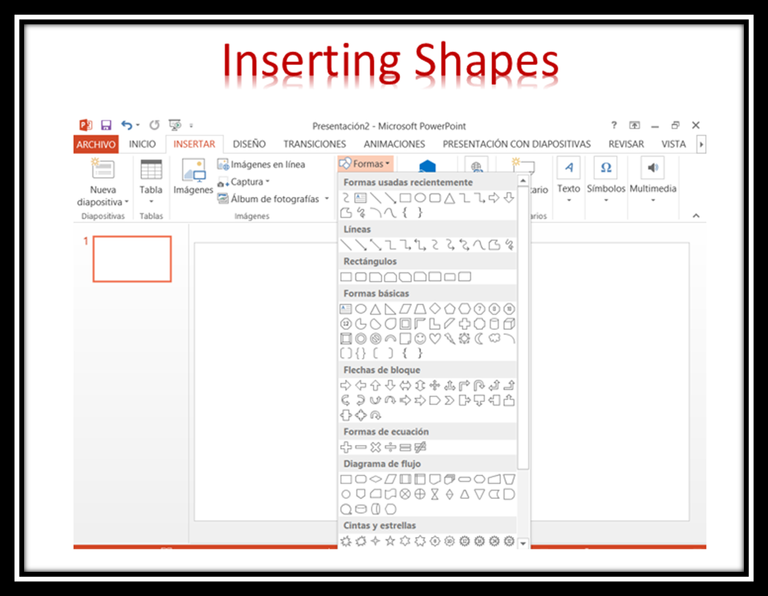Open Customize Quick Access Toolbar arrow
The width and height of the screenshot is (768, 596).
click(x=191, y=126)
